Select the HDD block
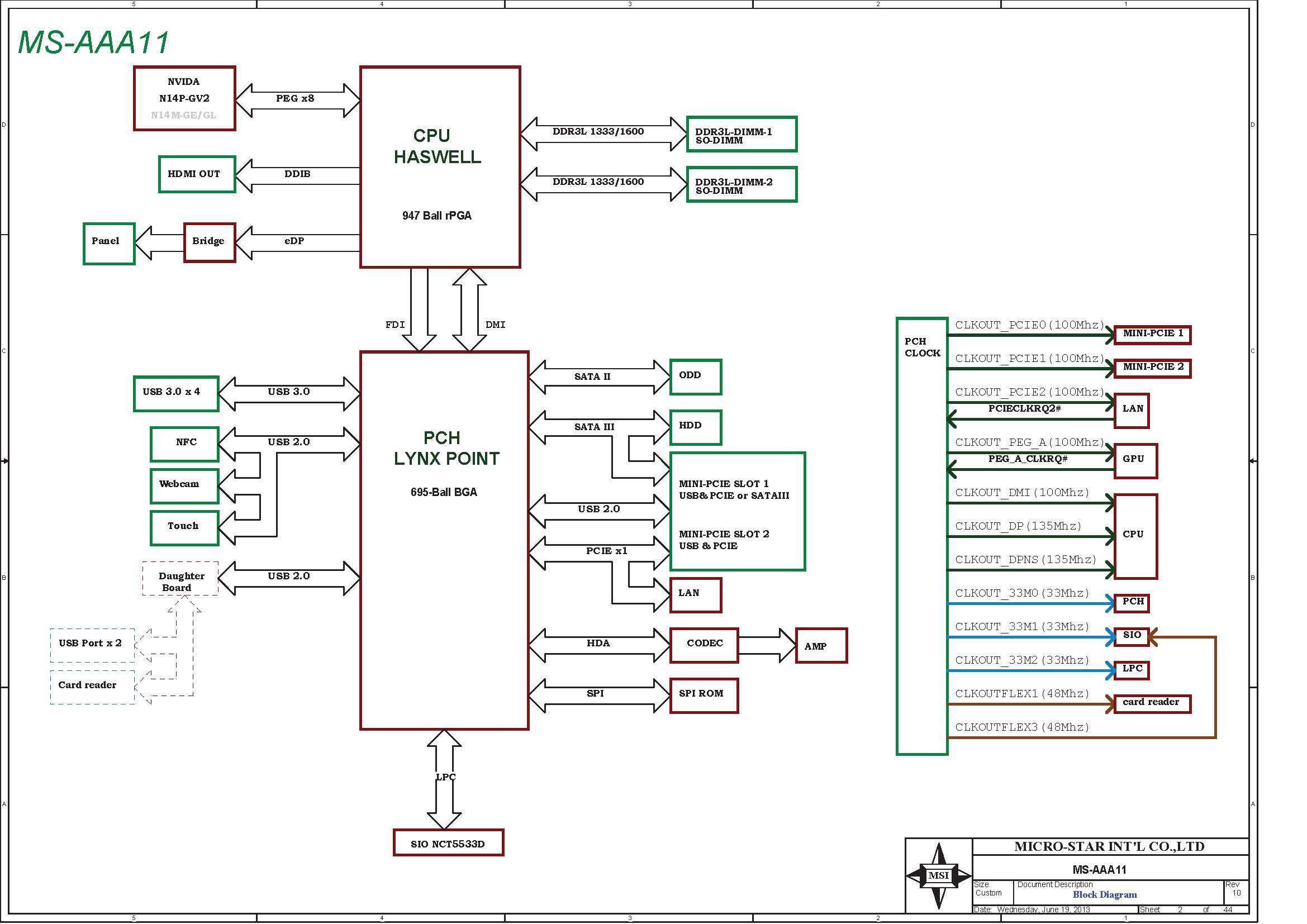 click(x=696, y=427)
